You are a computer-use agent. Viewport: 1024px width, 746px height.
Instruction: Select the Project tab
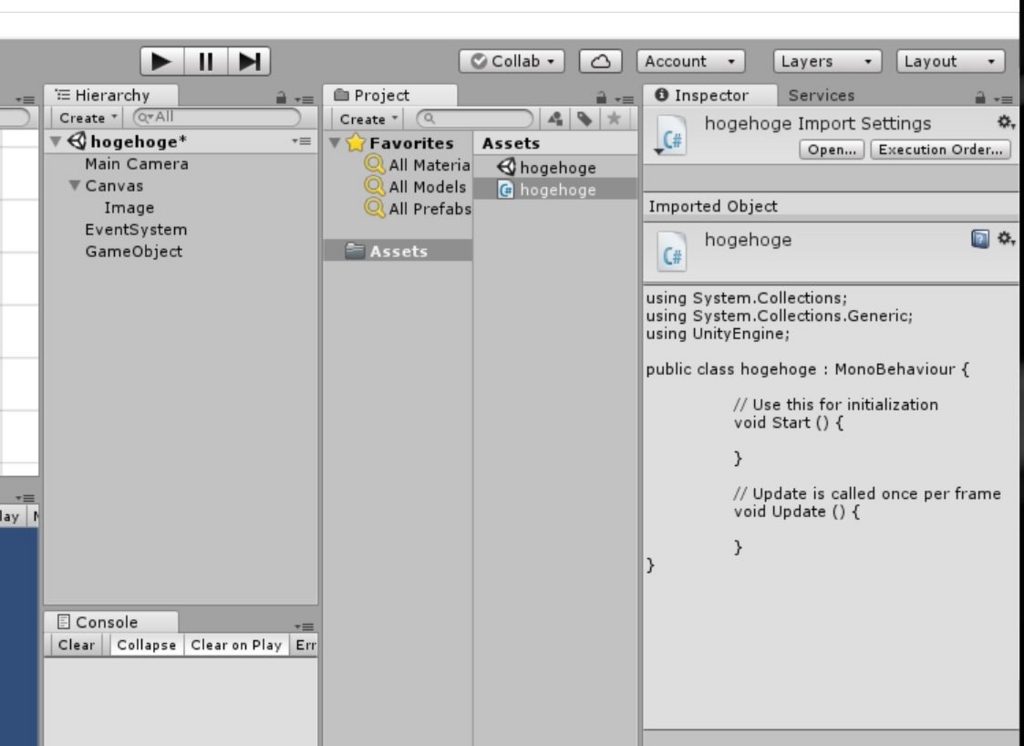click(x=391, y=95)
